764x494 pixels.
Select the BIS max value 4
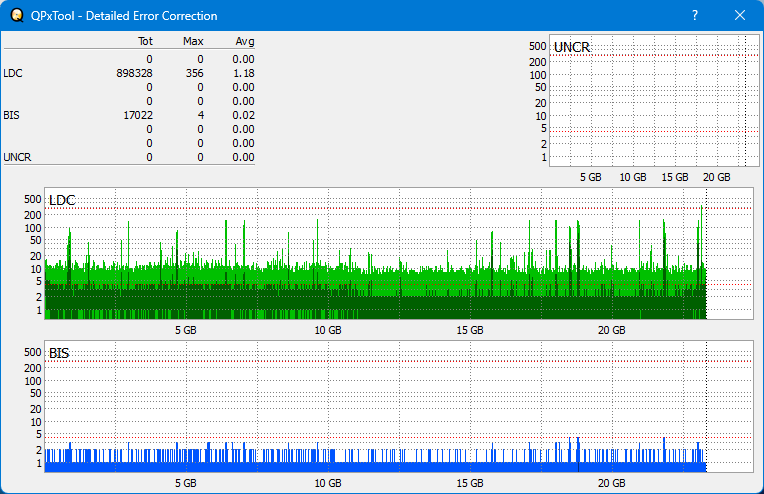click(x=201, y=115)
